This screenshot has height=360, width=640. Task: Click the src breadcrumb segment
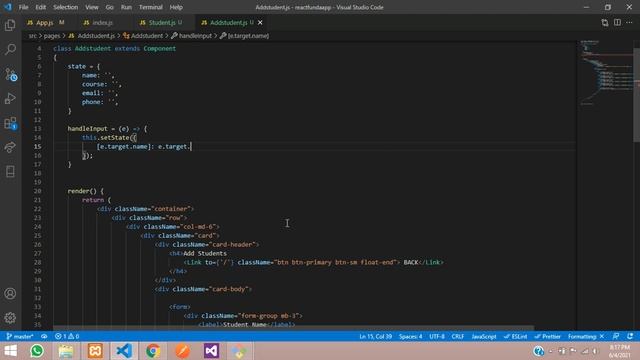click(33, 36)
